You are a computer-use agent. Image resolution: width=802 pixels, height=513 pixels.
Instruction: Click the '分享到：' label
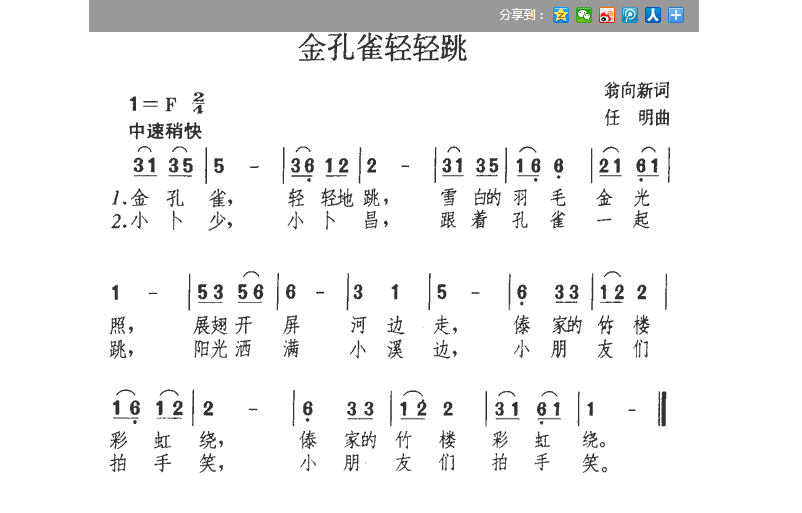[x=522, y=15]
